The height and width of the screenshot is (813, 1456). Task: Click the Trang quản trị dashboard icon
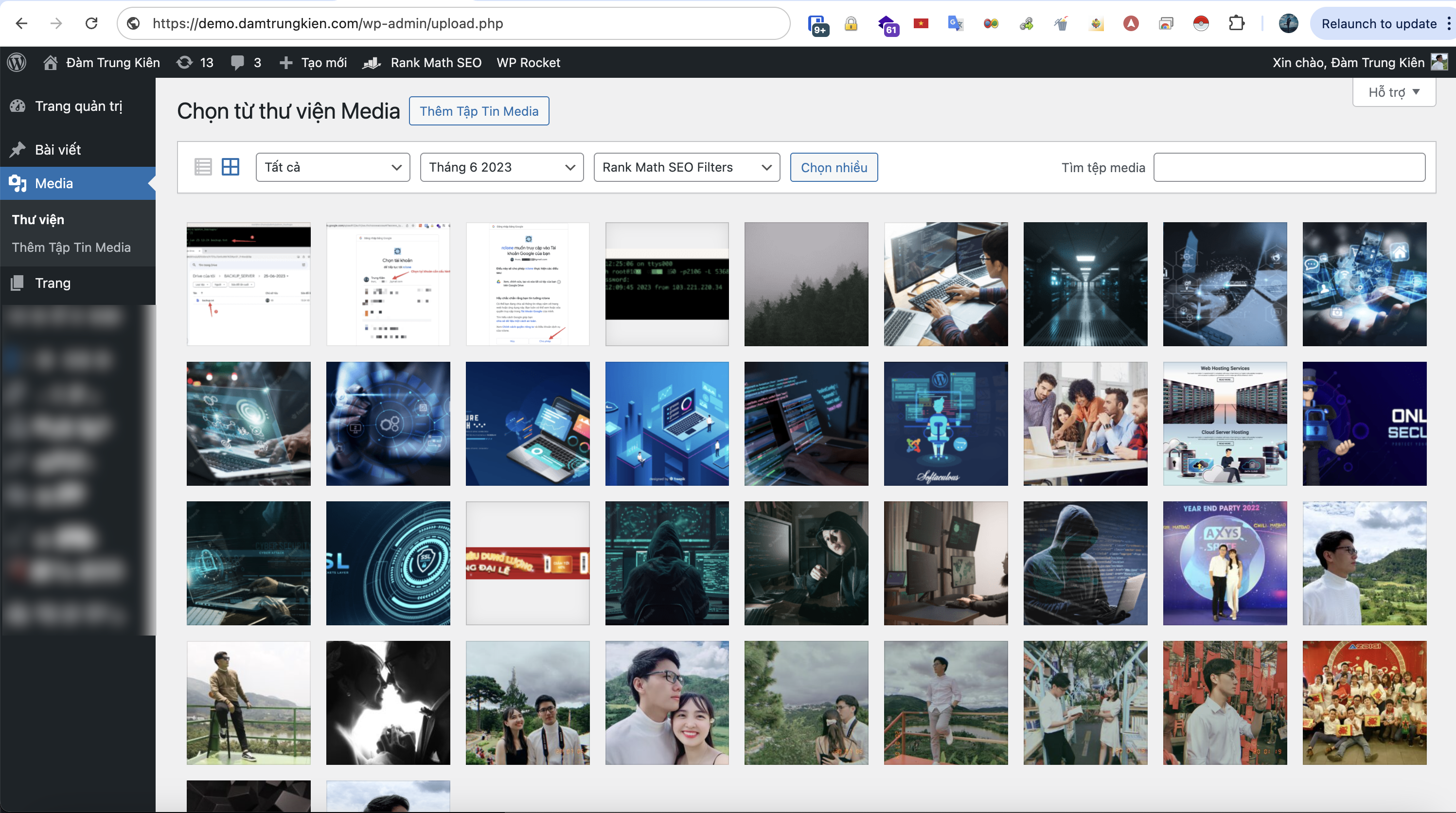[x=18, y=106]
